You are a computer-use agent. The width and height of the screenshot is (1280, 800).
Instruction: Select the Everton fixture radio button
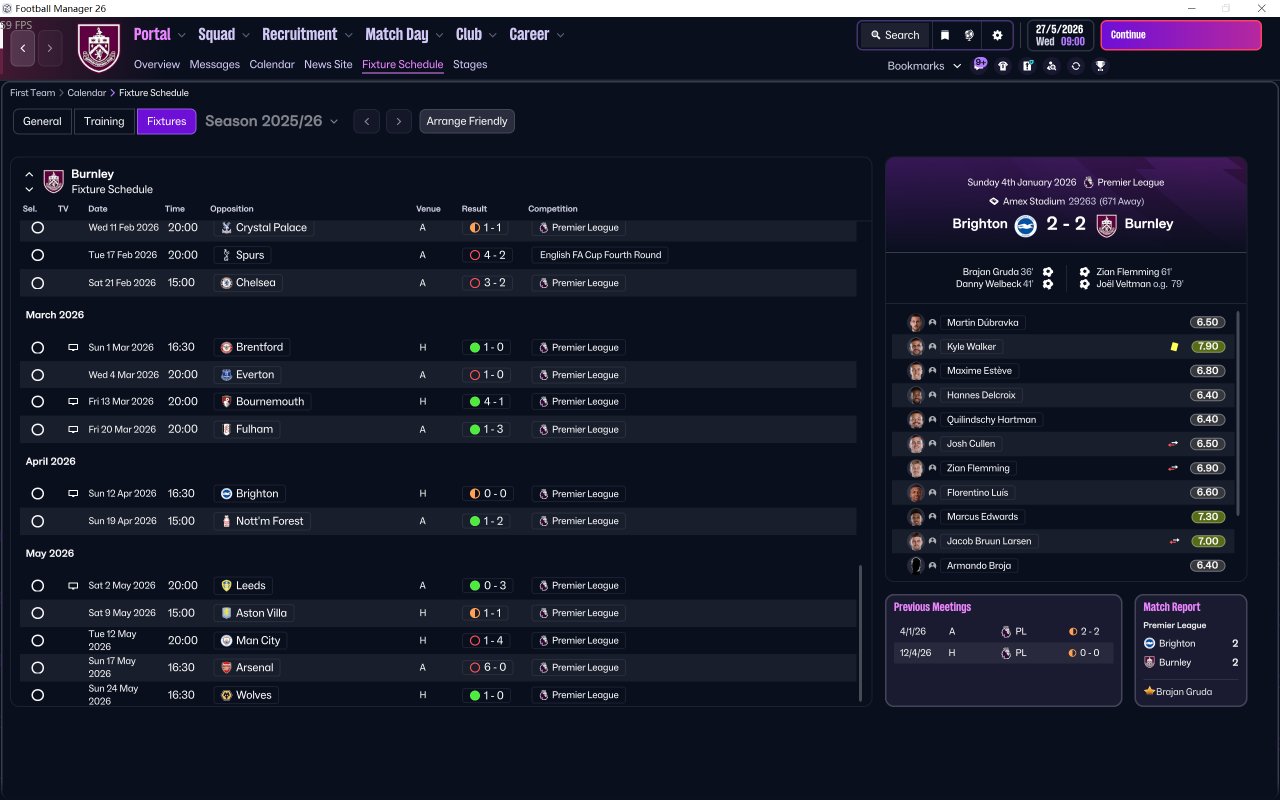(x=37, y=375)
